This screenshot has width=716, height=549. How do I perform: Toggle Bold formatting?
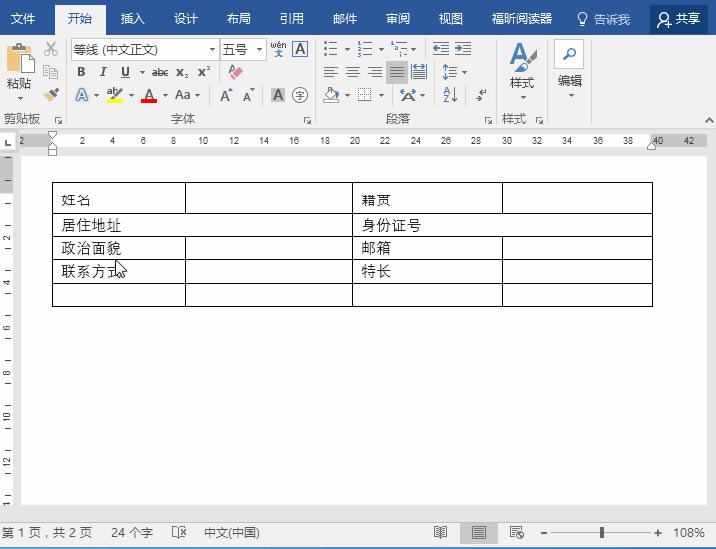81,72
